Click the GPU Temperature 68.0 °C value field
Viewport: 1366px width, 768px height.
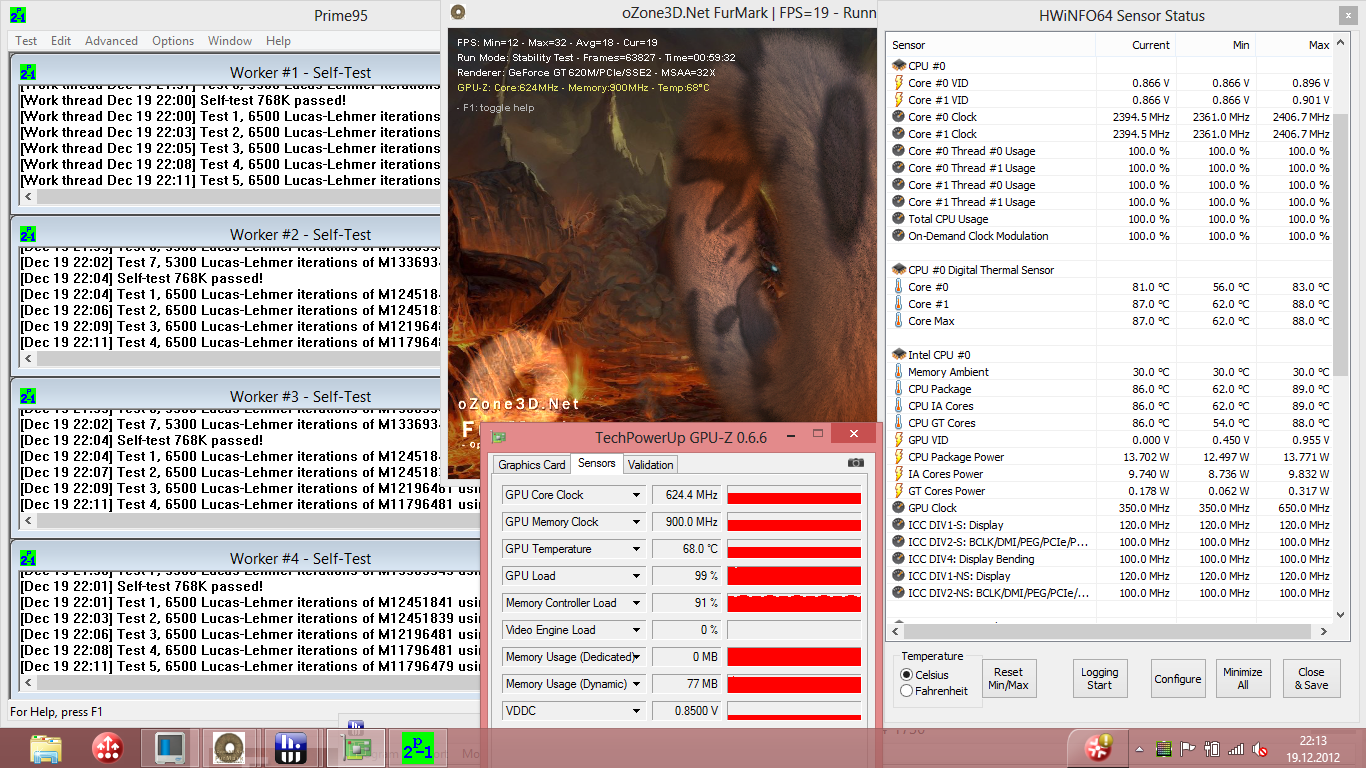point(686,549)
